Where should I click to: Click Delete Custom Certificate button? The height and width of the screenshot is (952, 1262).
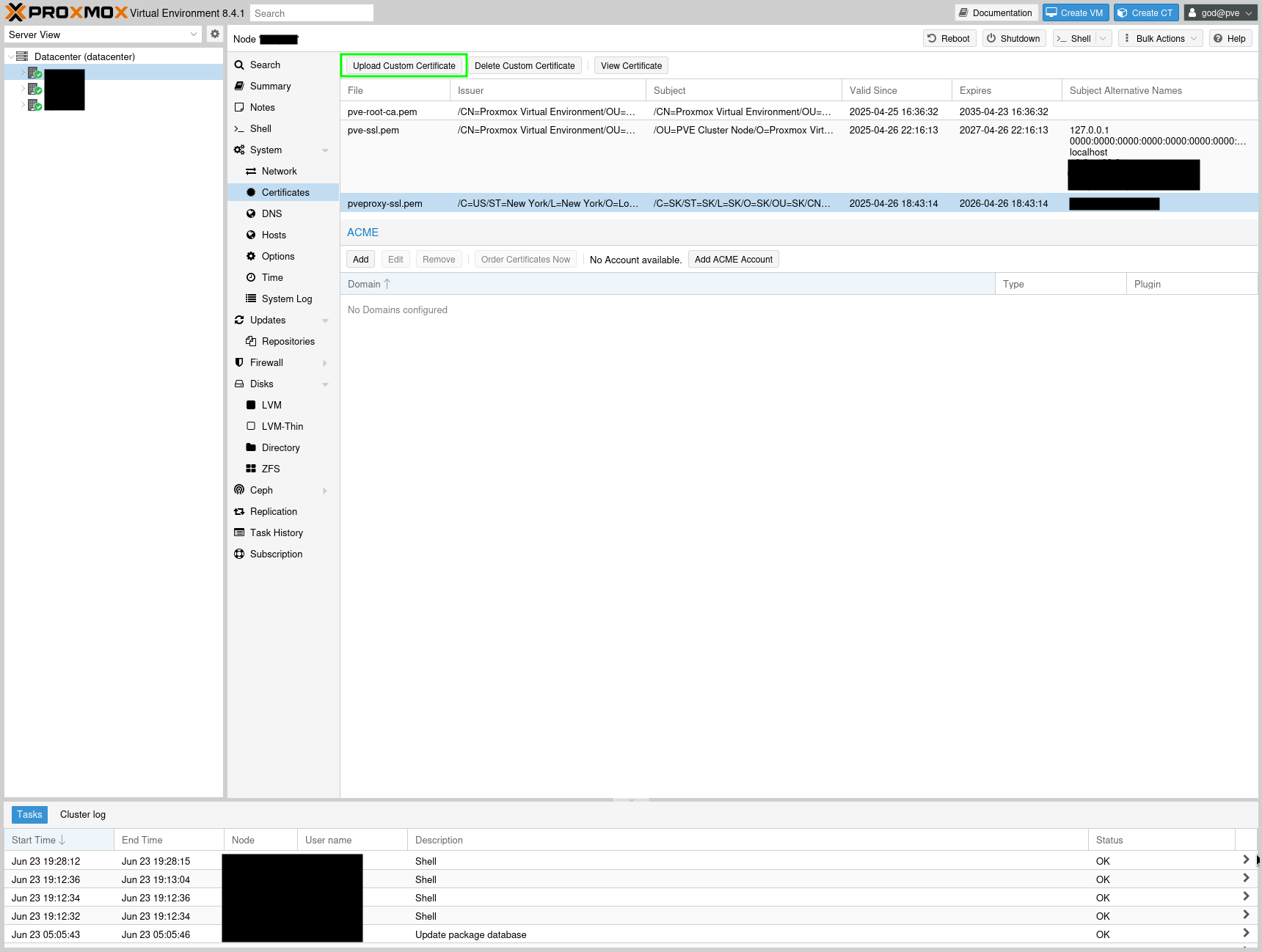tap(525, 65)
